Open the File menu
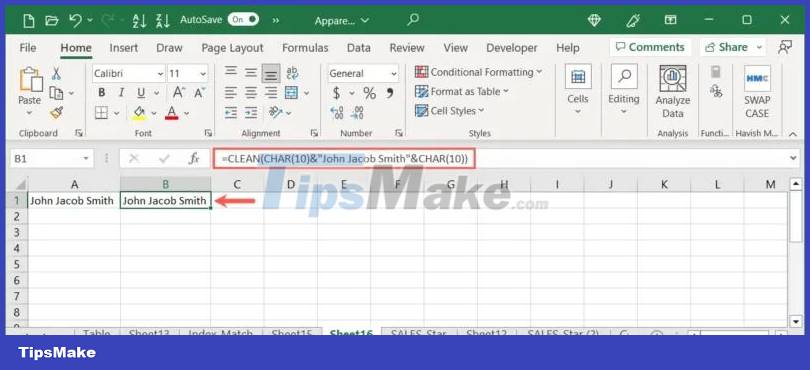Screen dimensions: 810x370 28,48
